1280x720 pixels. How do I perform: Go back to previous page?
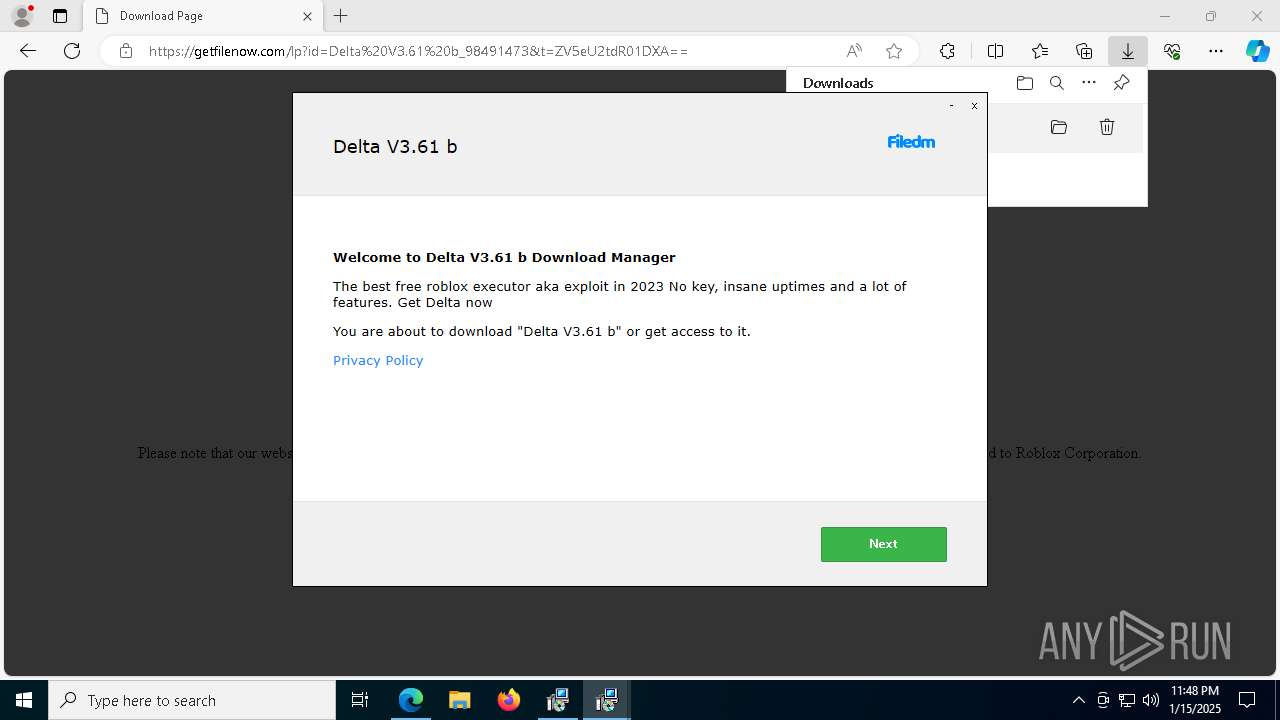(x=28, y=51)
